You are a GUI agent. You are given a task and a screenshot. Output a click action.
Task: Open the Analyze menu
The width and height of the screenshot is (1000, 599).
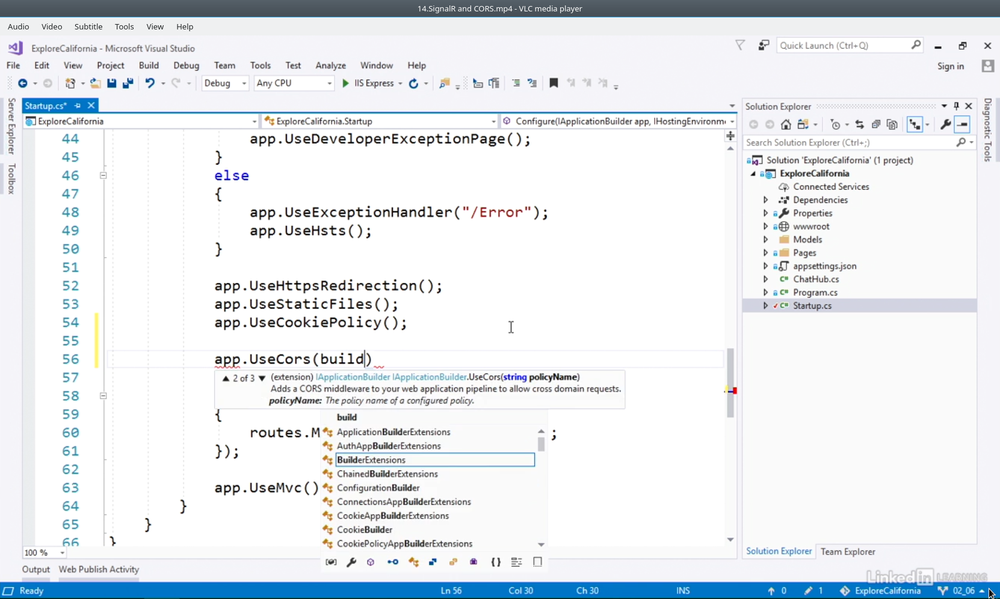(330, 65)
